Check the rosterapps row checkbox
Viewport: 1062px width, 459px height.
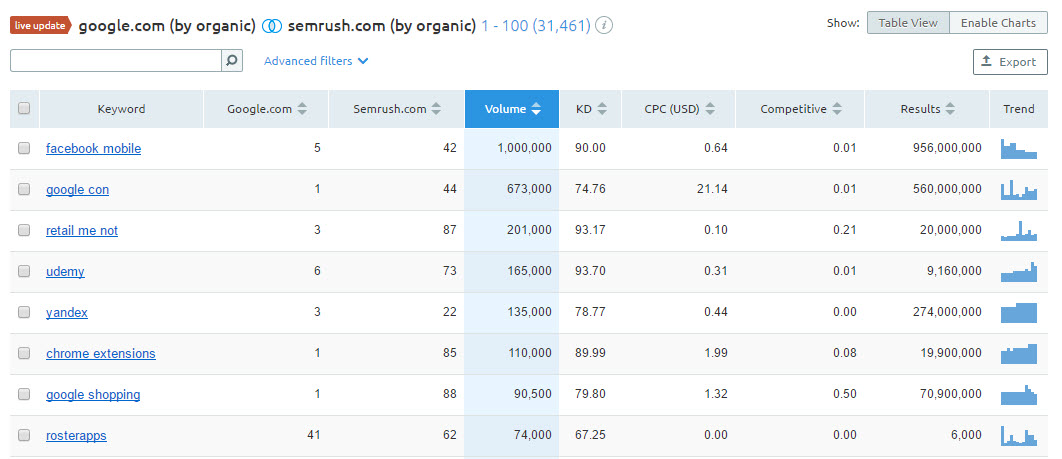pyautogui.click(x=24, y=435)
